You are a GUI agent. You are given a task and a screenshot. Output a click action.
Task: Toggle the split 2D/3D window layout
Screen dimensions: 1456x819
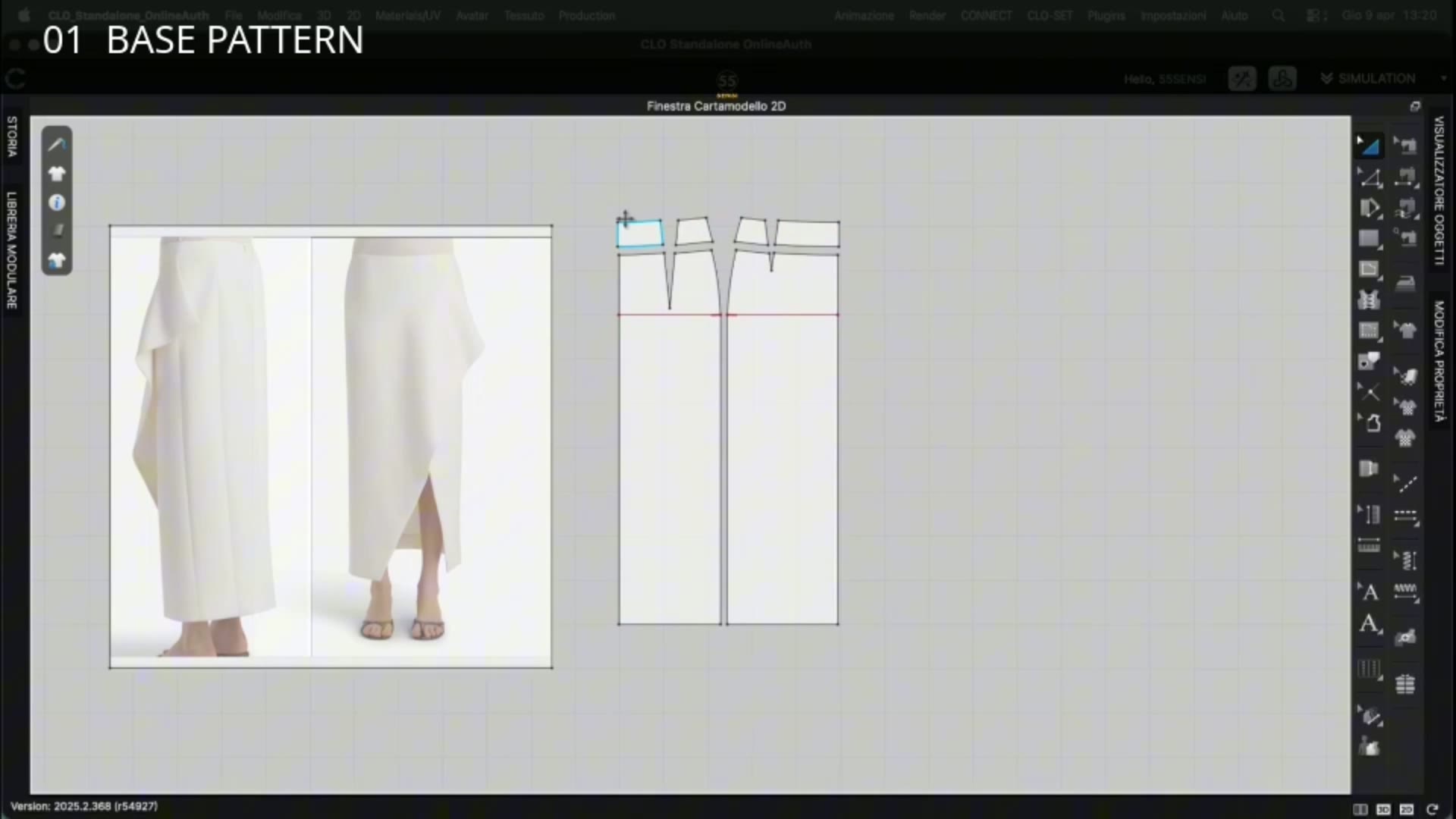click(1360, 809)
